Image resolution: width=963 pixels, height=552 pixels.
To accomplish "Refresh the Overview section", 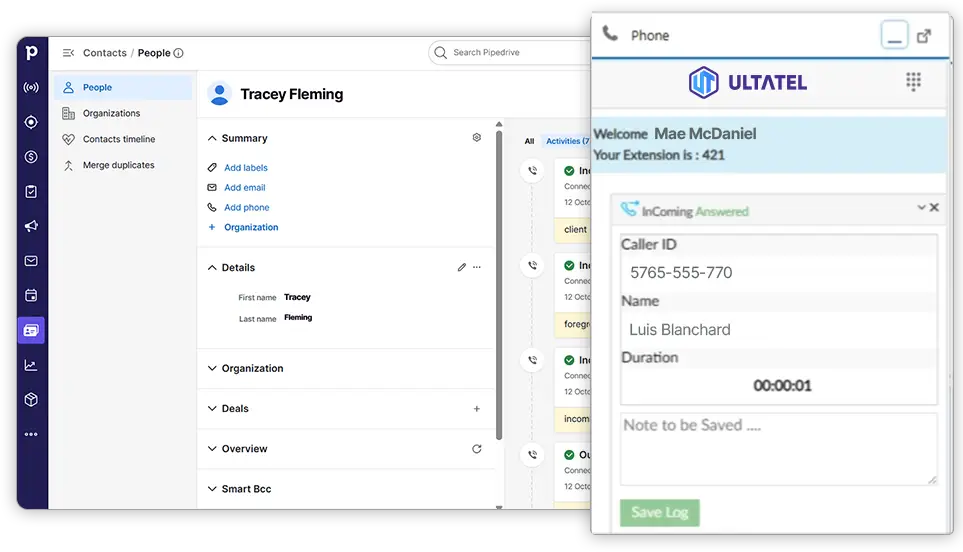I will [476, 449].
